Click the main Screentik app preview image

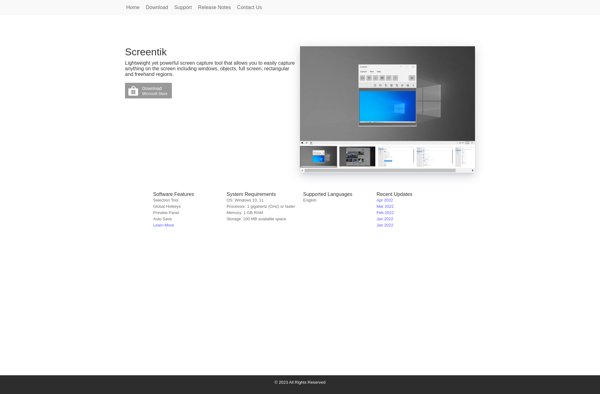(387, 94)
